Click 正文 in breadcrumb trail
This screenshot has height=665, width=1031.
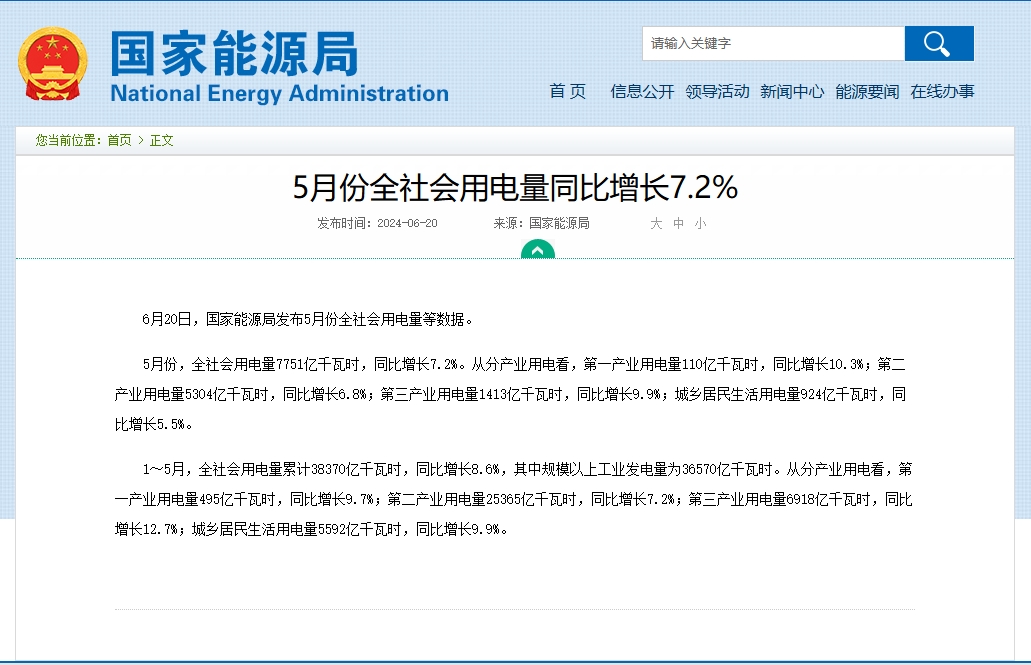tap(162, 140)
